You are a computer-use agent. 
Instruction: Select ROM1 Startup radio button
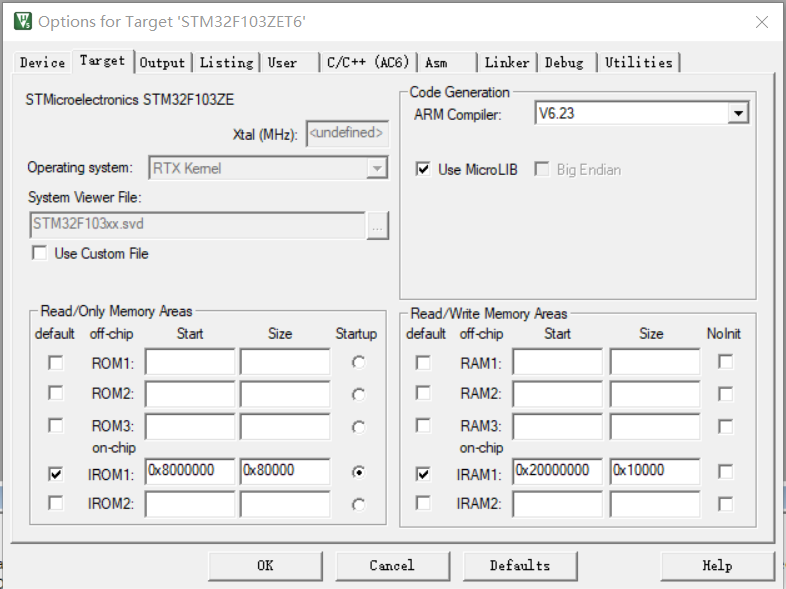point(358,362)
